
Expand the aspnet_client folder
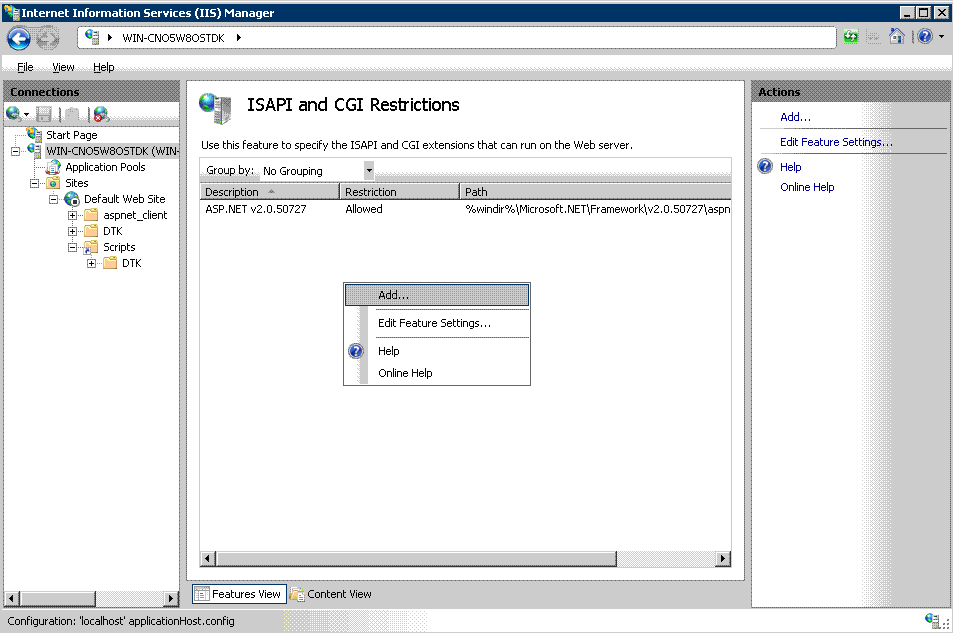click(72, 215)
